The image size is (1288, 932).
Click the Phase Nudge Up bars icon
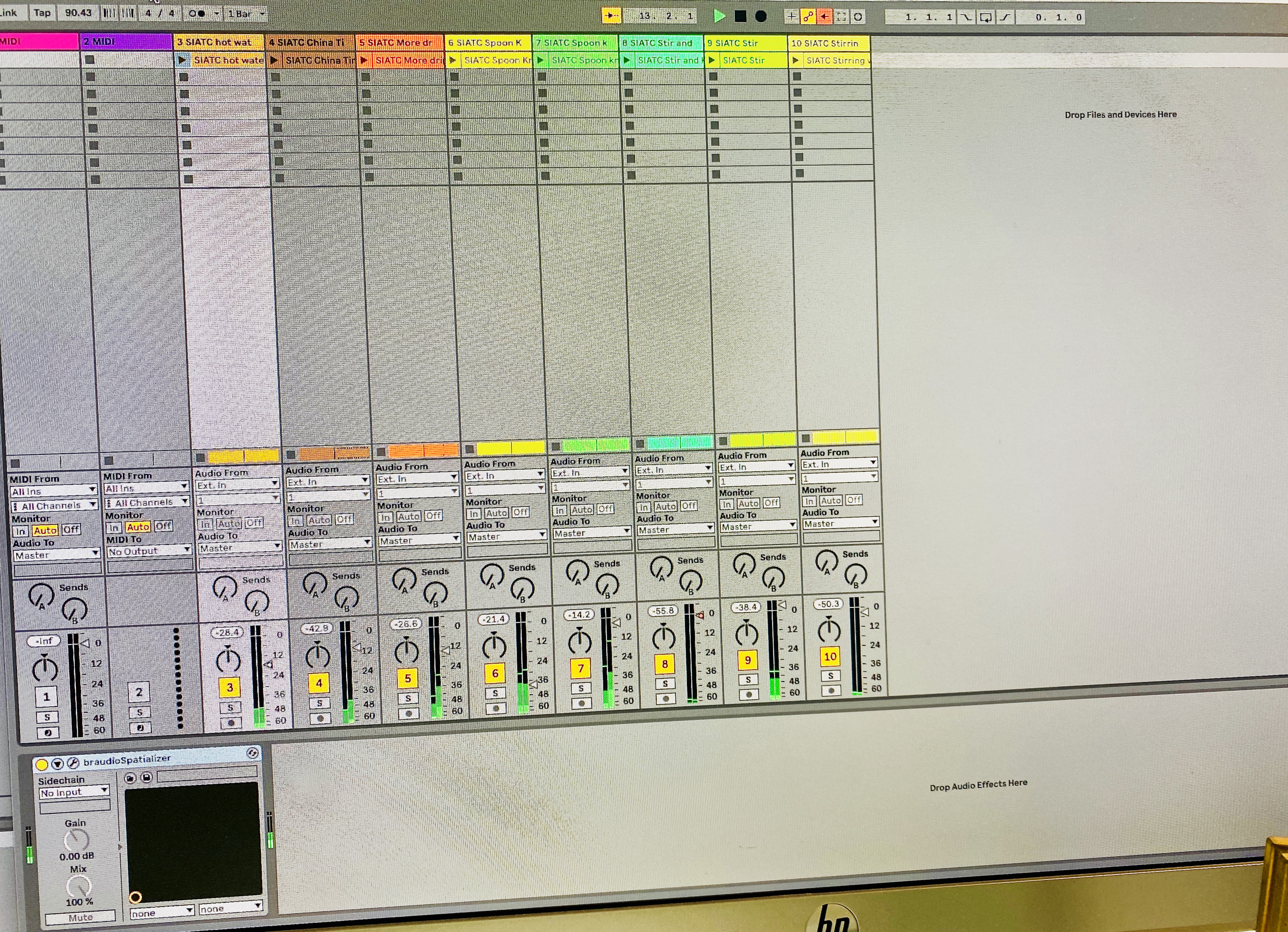(x=128, y=12)
